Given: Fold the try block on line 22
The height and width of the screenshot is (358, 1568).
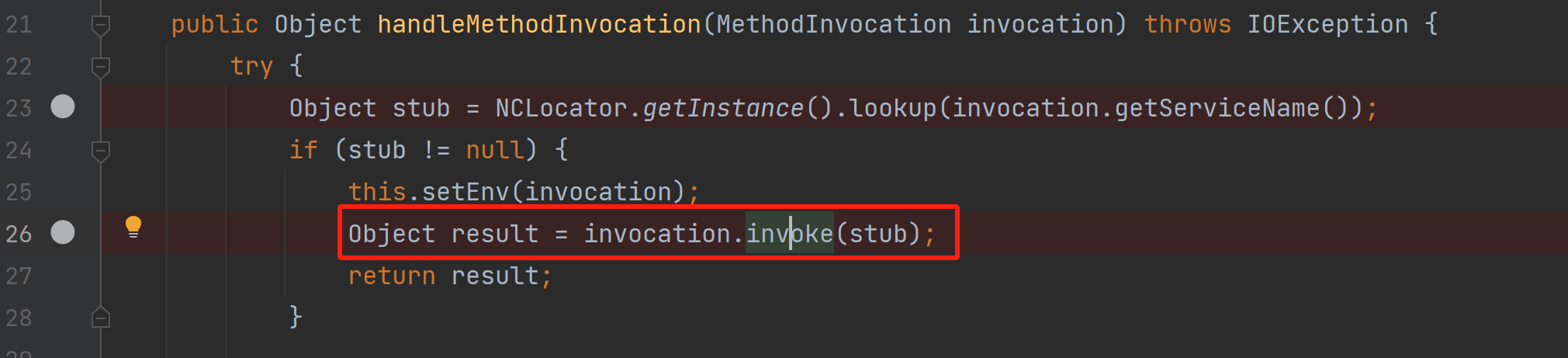Looking at the screenshot, I should click(x=101, y=68).
